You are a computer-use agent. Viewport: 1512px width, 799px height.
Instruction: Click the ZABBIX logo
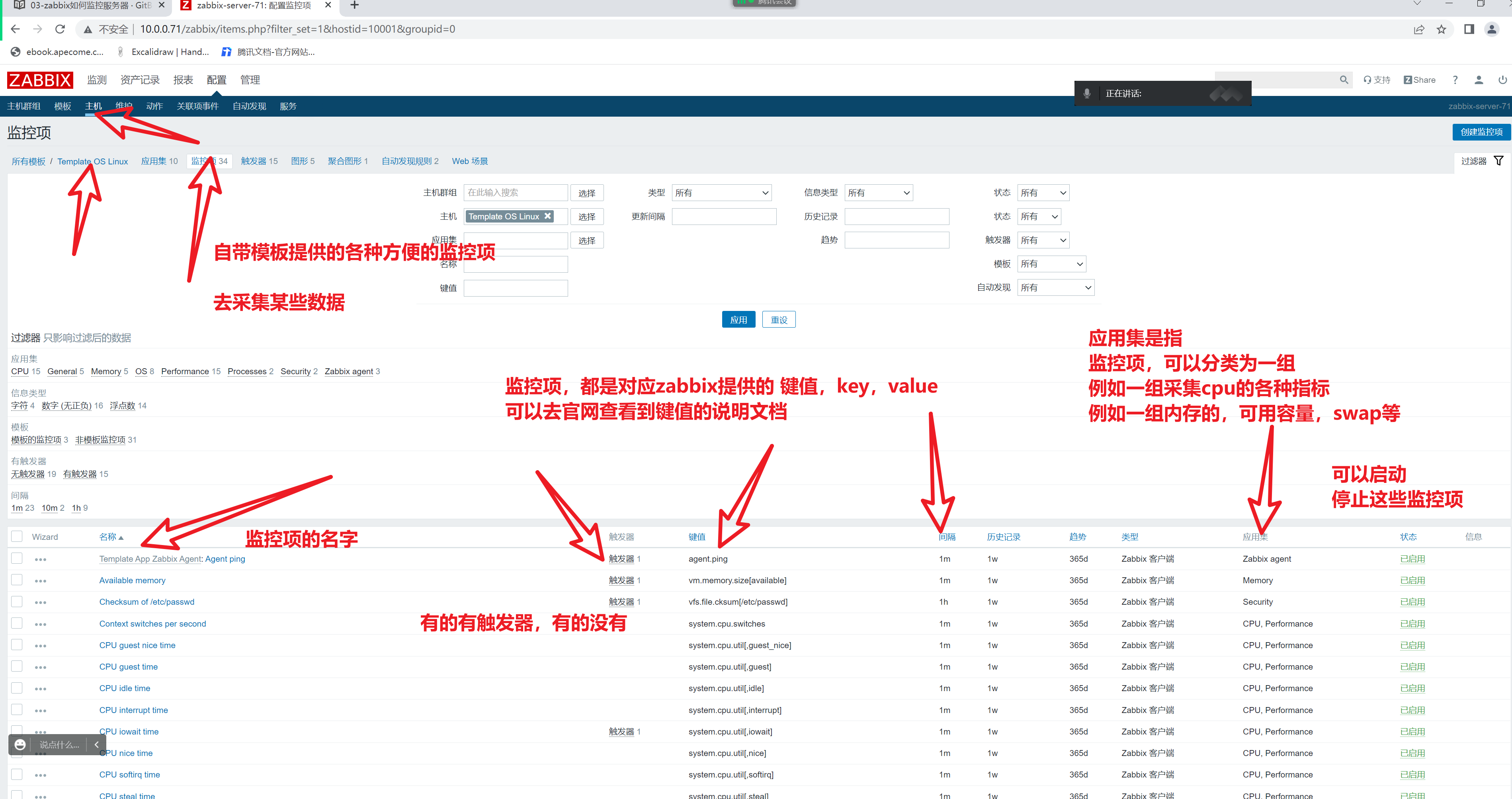(40, 80)
